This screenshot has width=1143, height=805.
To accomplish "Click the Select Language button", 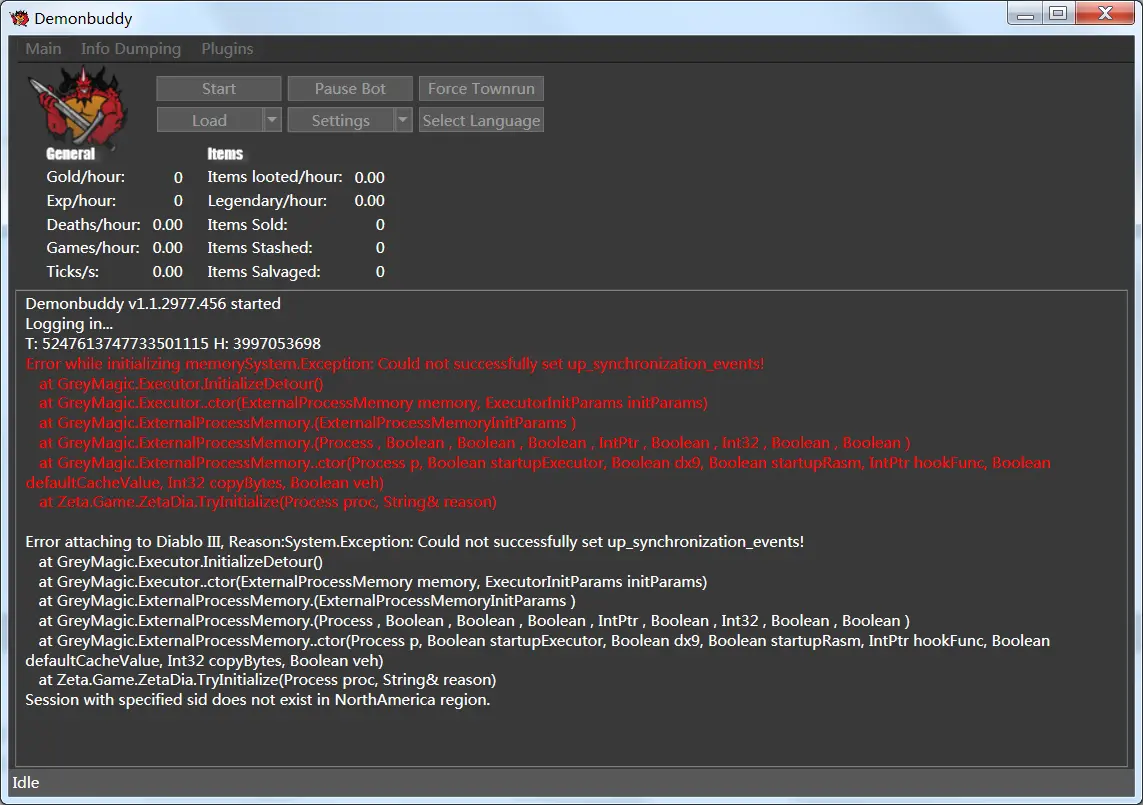I will coord(481,121).
